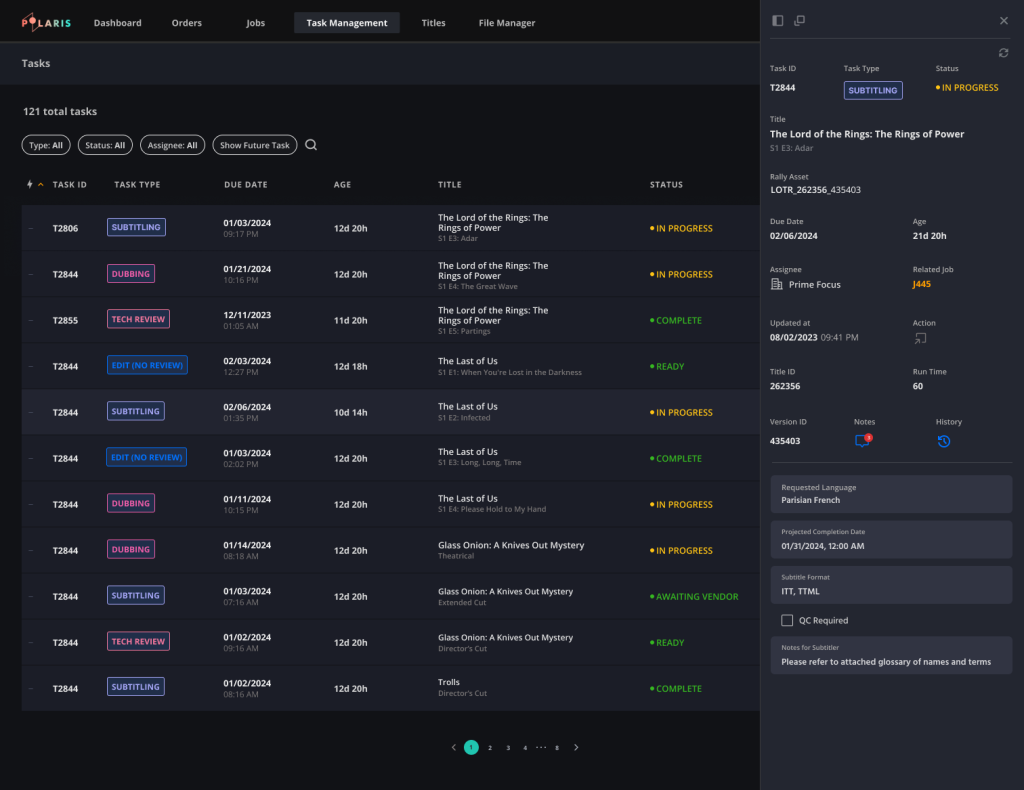This screenshot has height=790, width=1024.
Task: Open the Type: All filter dropdown
Action: click(x=46, y=145)
